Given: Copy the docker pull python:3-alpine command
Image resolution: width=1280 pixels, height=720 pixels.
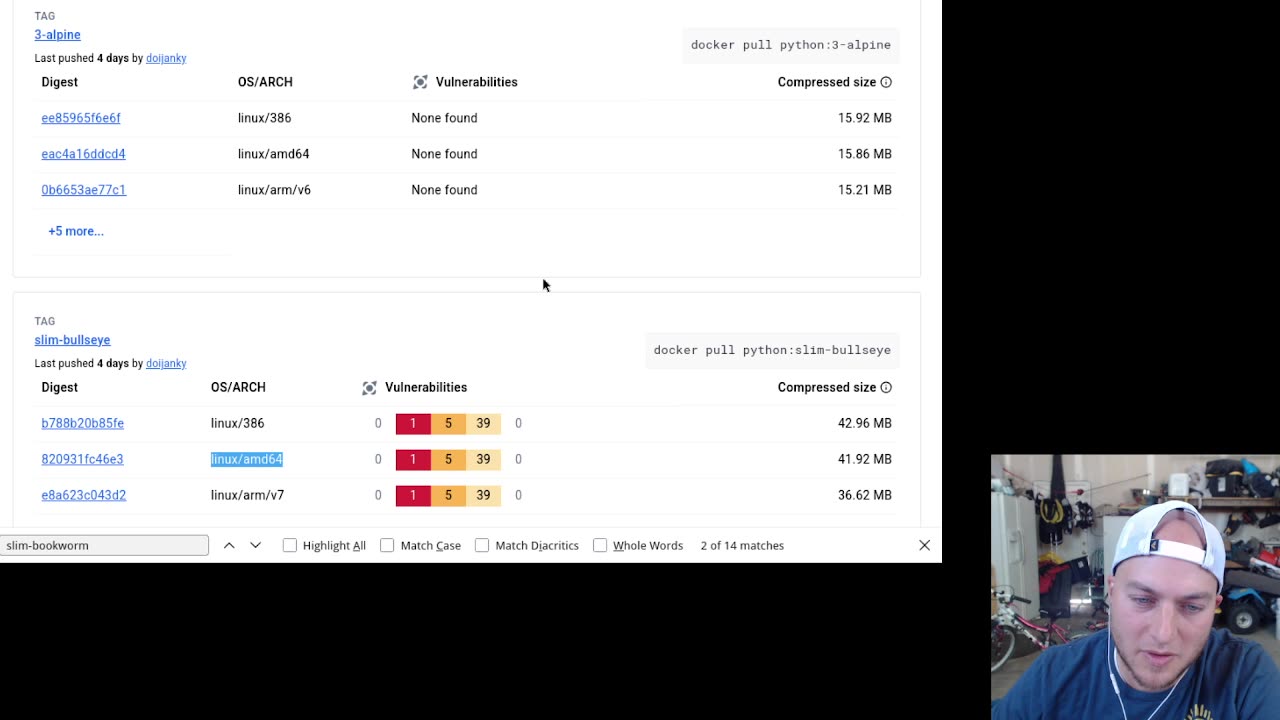Looking at the screenshot, I should pyautogui.click(x=790, y=45).
